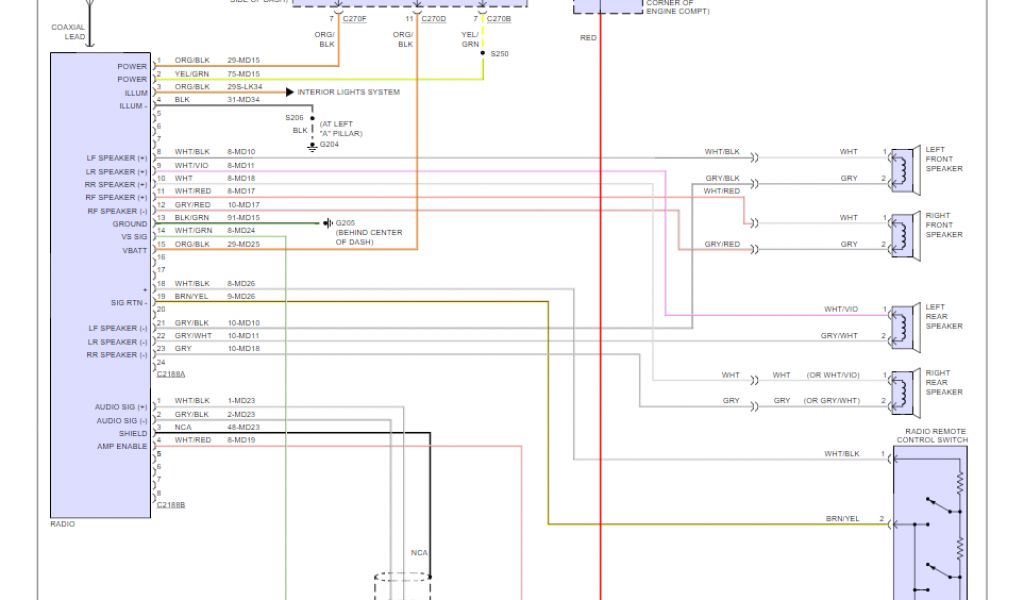This screenshot has height=600, width=1024.
Task: Click the C270B connector label
Action: click(499, 19)
